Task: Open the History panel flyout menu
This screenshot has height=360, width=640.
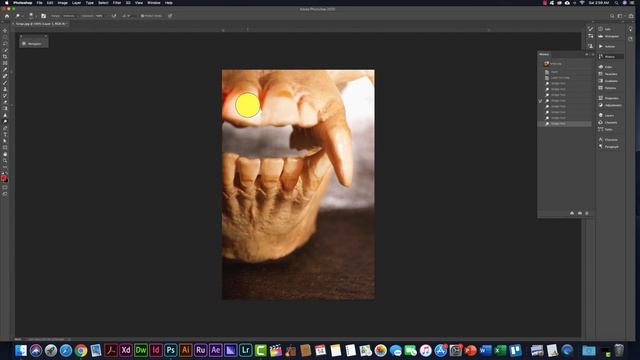Action: point(593,54)
